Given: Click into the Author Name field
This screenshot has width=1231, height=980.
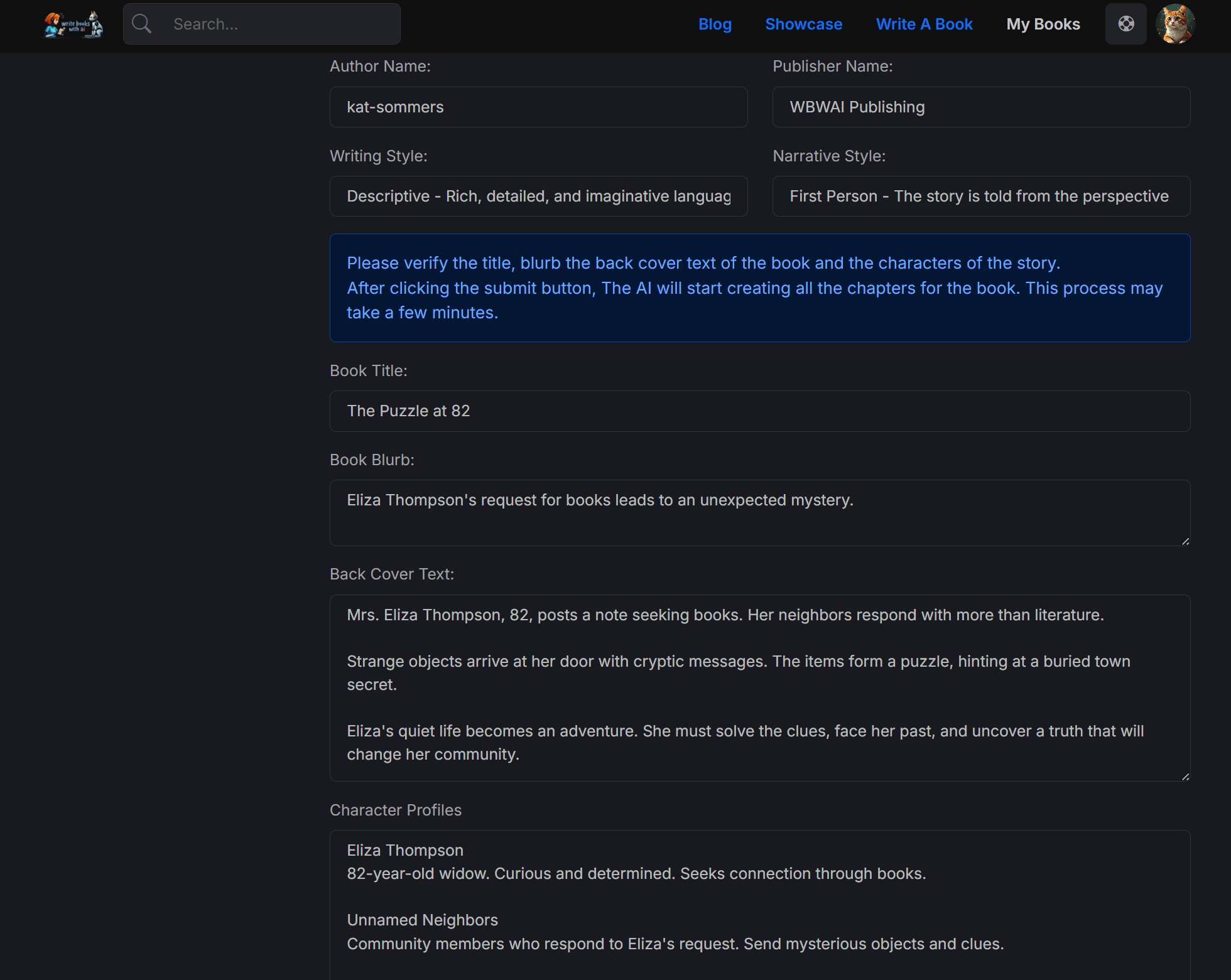Looking at the screenshot, I should tap(539, 107).
